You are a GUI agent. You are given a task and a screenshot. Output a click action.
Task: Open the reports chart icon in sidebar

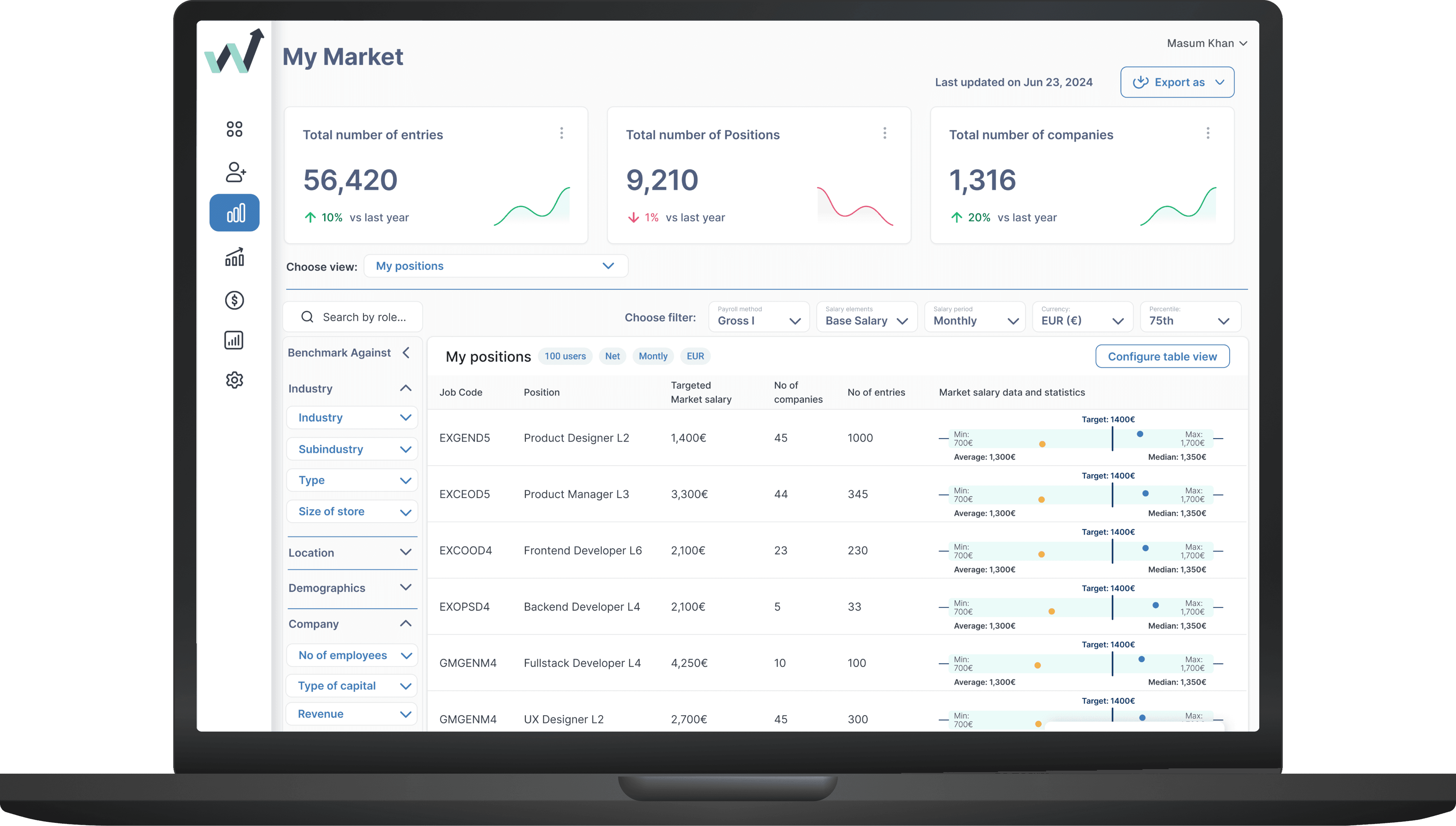coord(234,340)
